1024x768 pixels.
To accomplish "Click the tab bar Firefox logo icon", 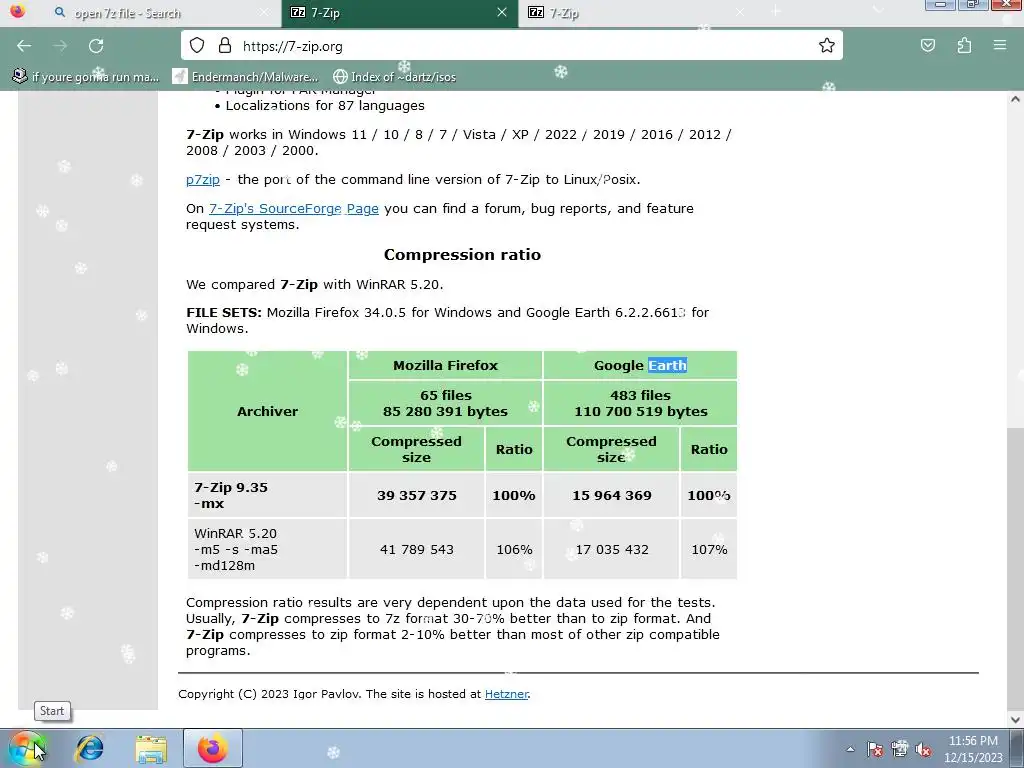I will [17, 11].
